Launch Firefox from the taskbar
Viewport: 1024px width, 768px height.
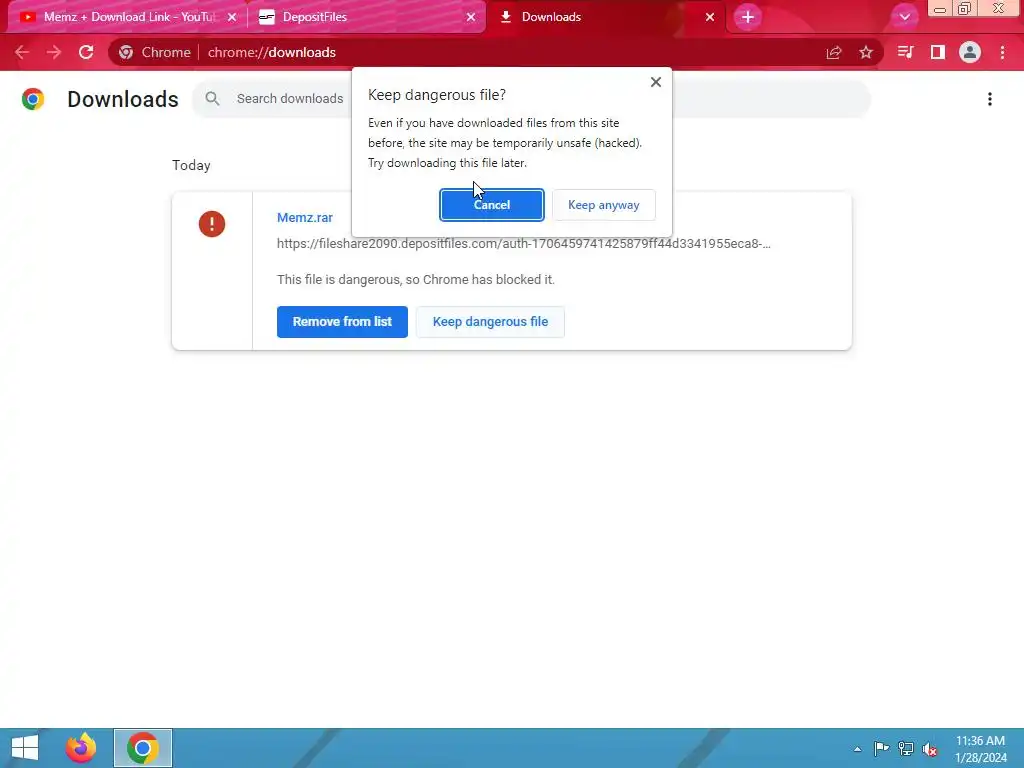81,748
